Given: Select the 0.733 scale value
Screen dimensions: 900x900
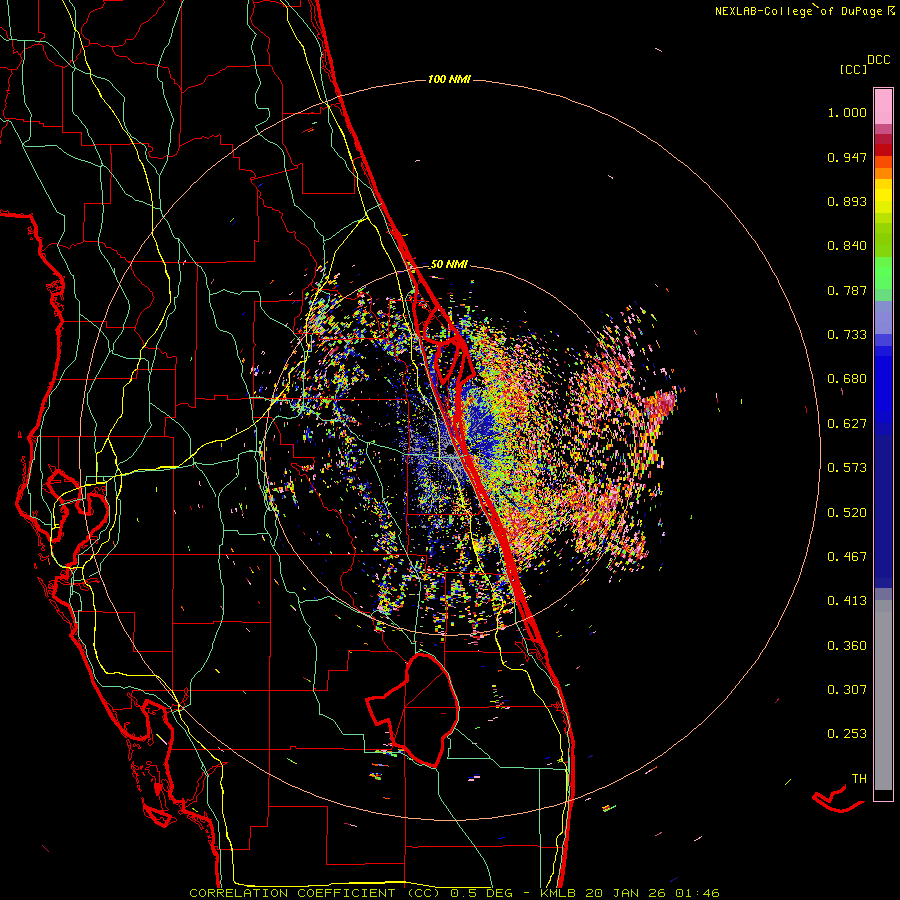Looking at the screenshot, I should tap(847, 335).
